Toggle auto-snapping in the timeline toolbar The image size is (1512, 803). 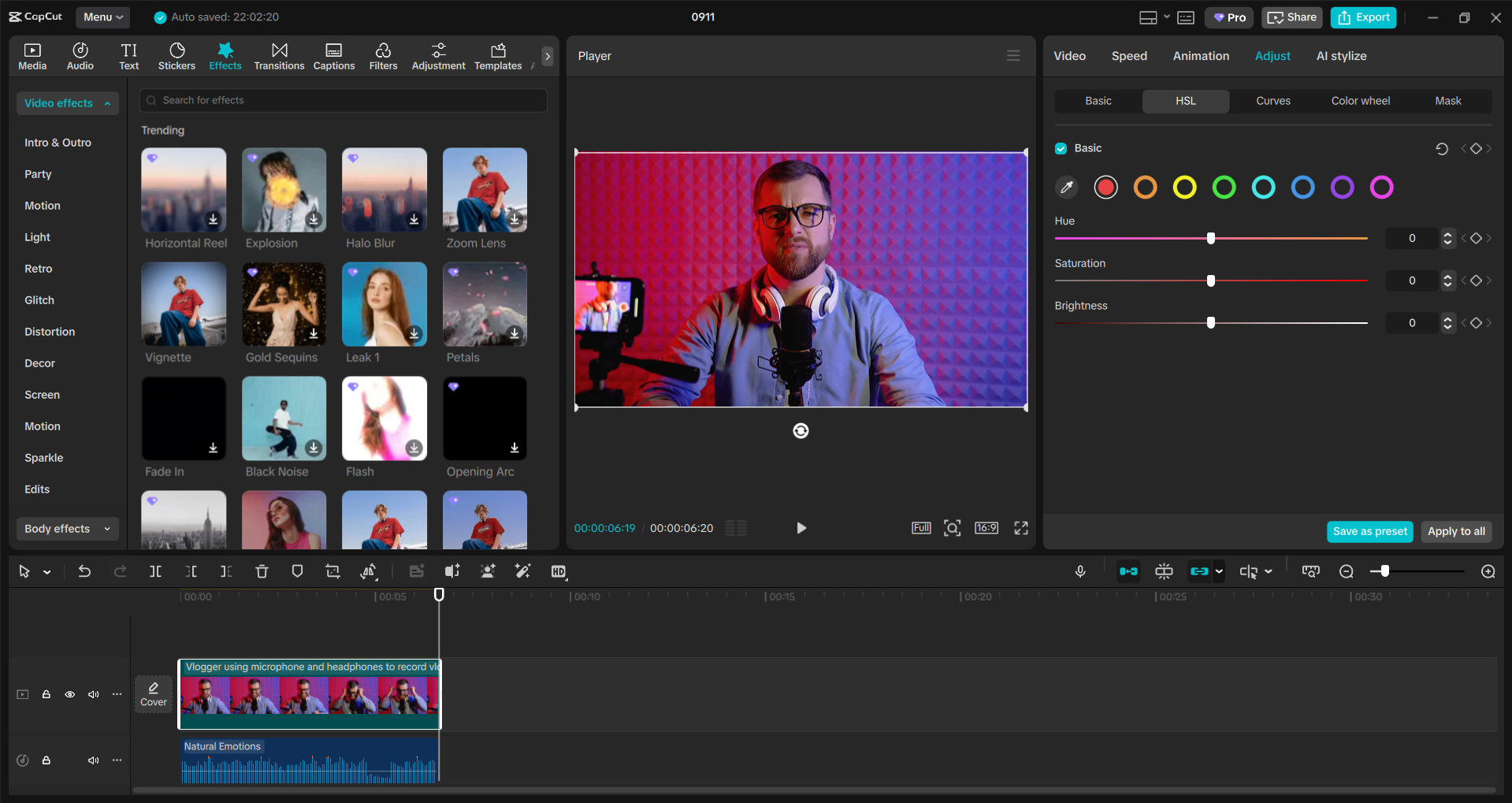pyautogui.click(x=1128, y=571)
